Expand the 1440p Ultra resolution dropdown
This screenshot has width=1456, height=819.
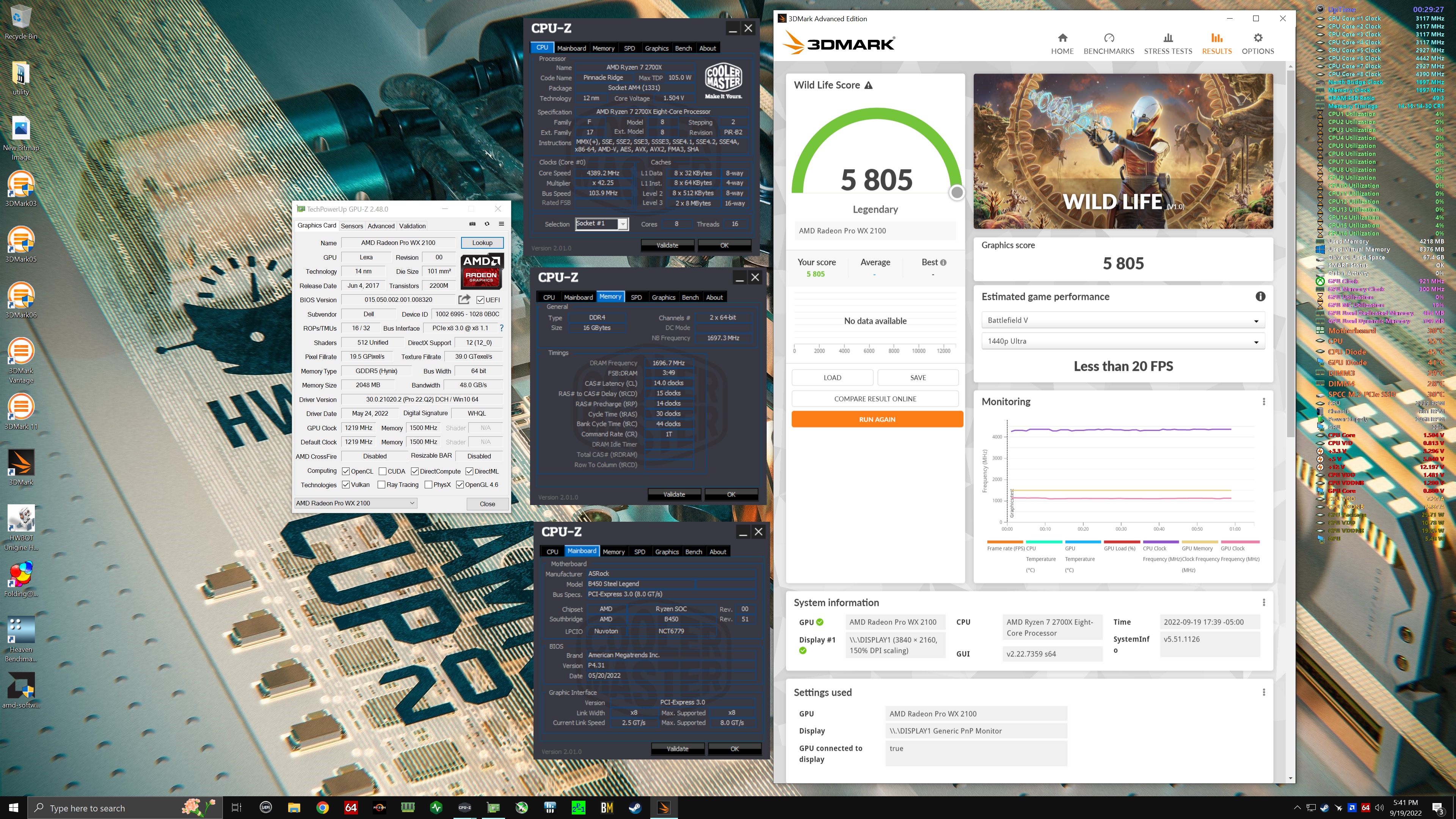(x=1123, y=341)
